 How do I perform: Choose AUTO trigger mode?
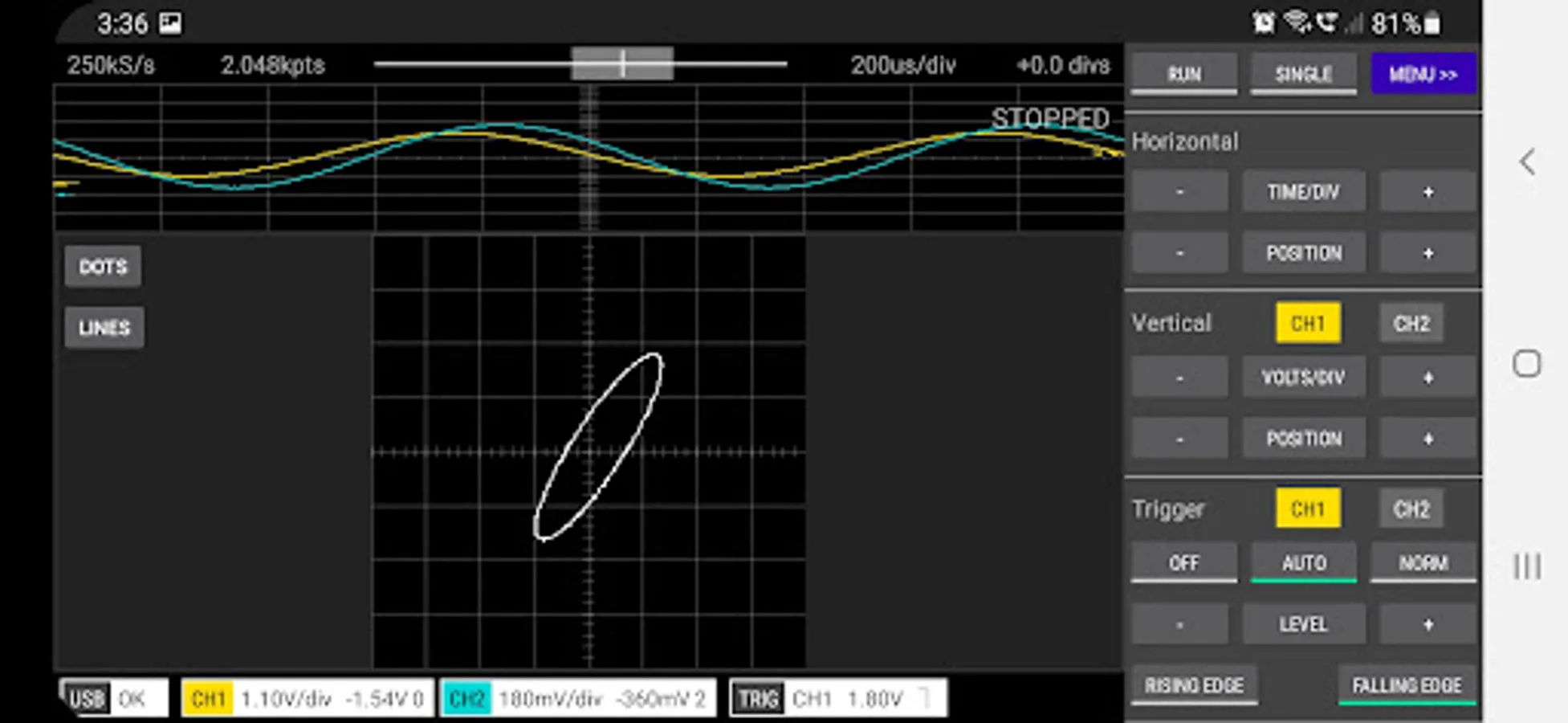click(1303, 562)
